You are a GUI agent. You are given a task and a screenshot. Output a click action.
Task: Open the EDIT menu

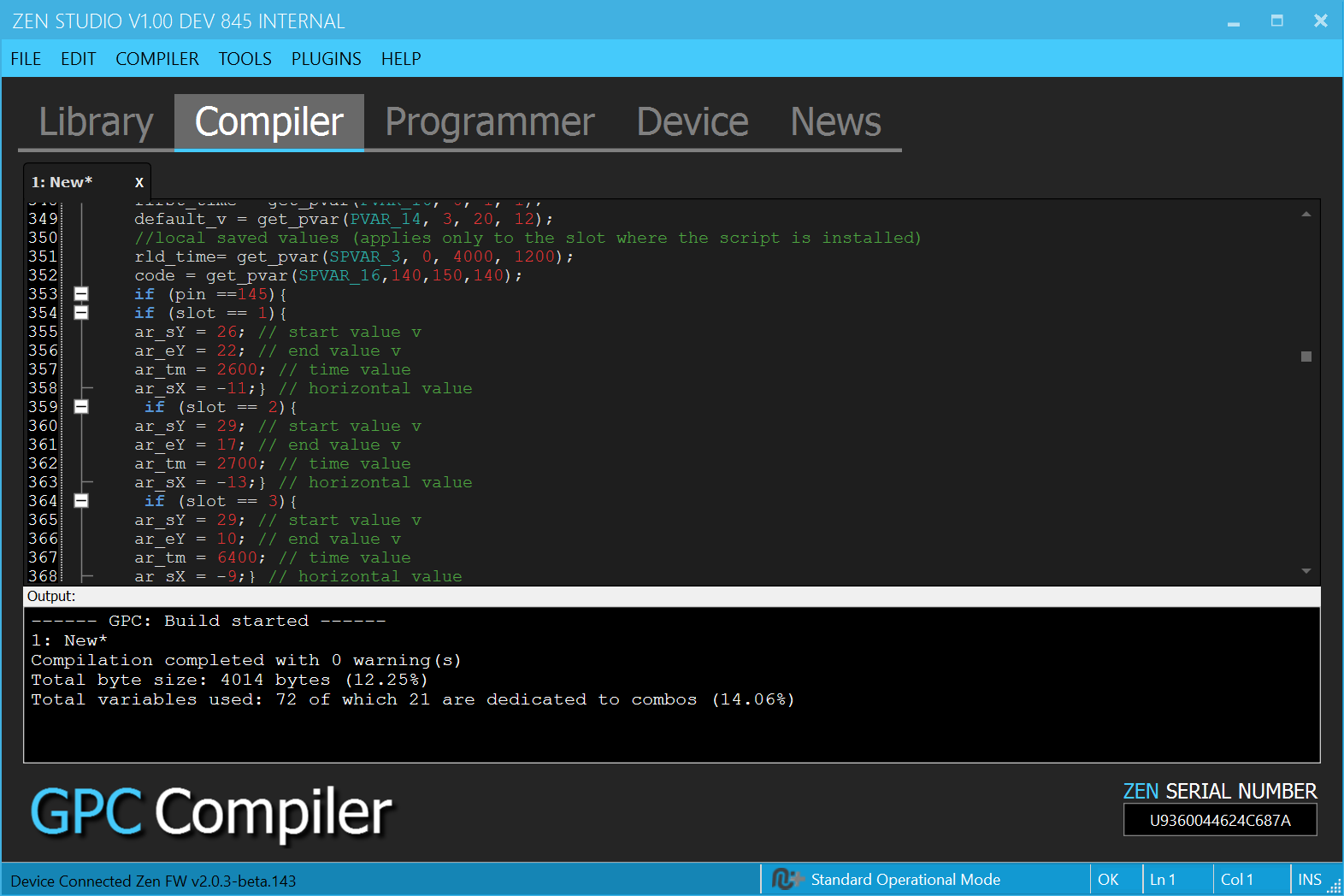(x=78, y=59)
